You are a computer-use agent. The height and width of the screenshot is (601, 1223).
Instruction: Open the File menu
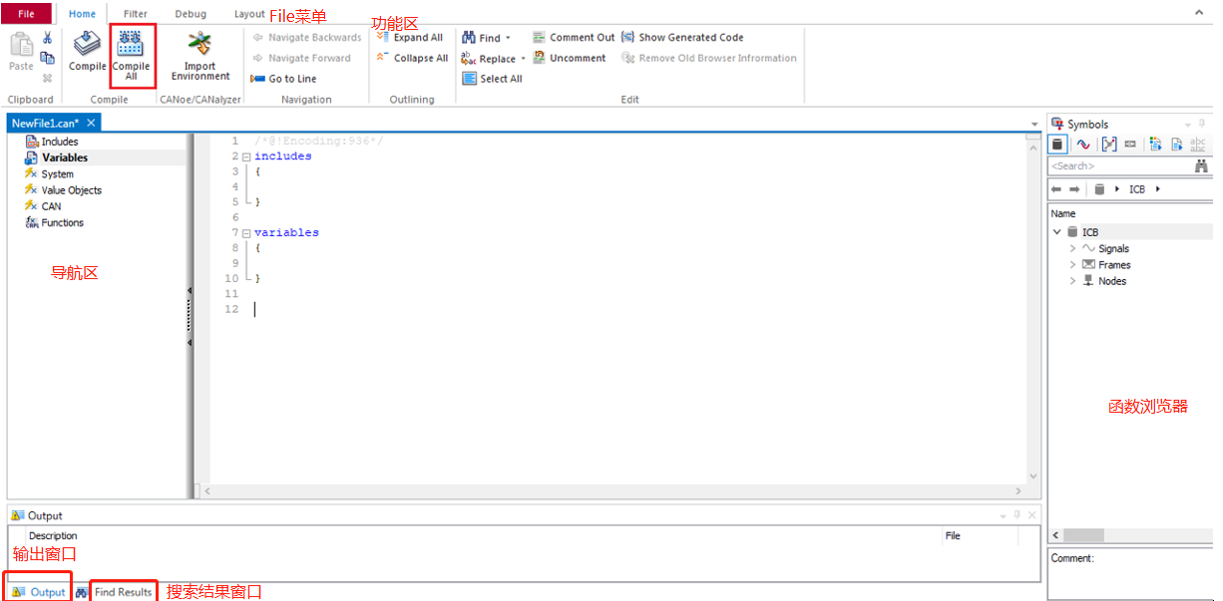click(26, 14)
